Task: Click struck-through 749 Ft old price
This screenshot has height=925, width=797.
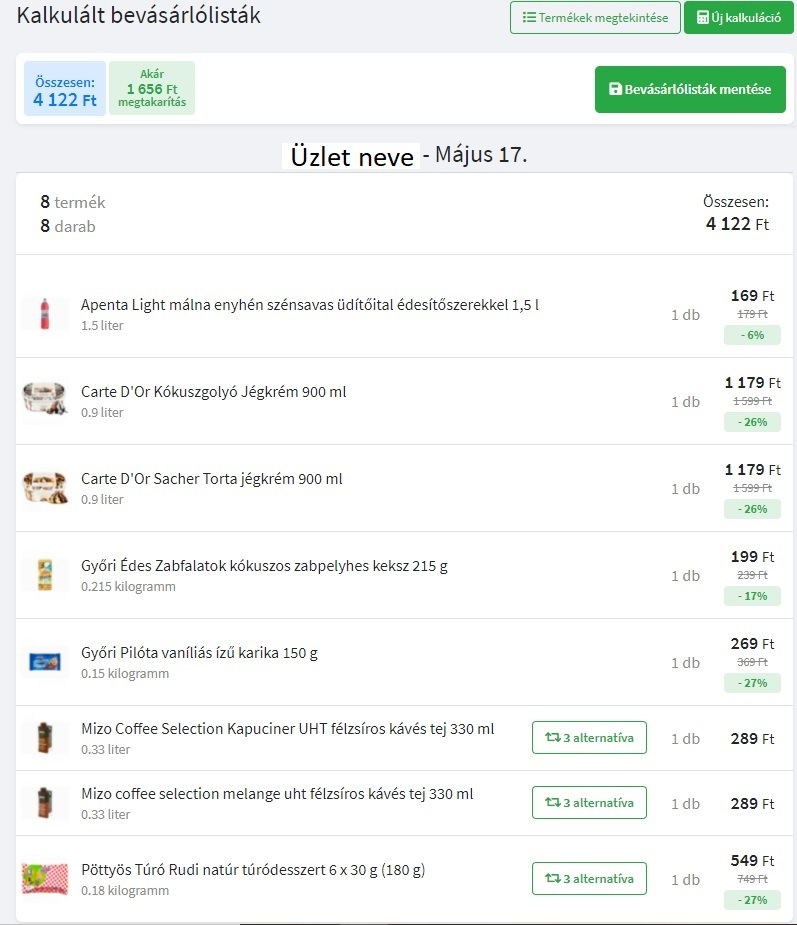Action: [x=753, y=879]
